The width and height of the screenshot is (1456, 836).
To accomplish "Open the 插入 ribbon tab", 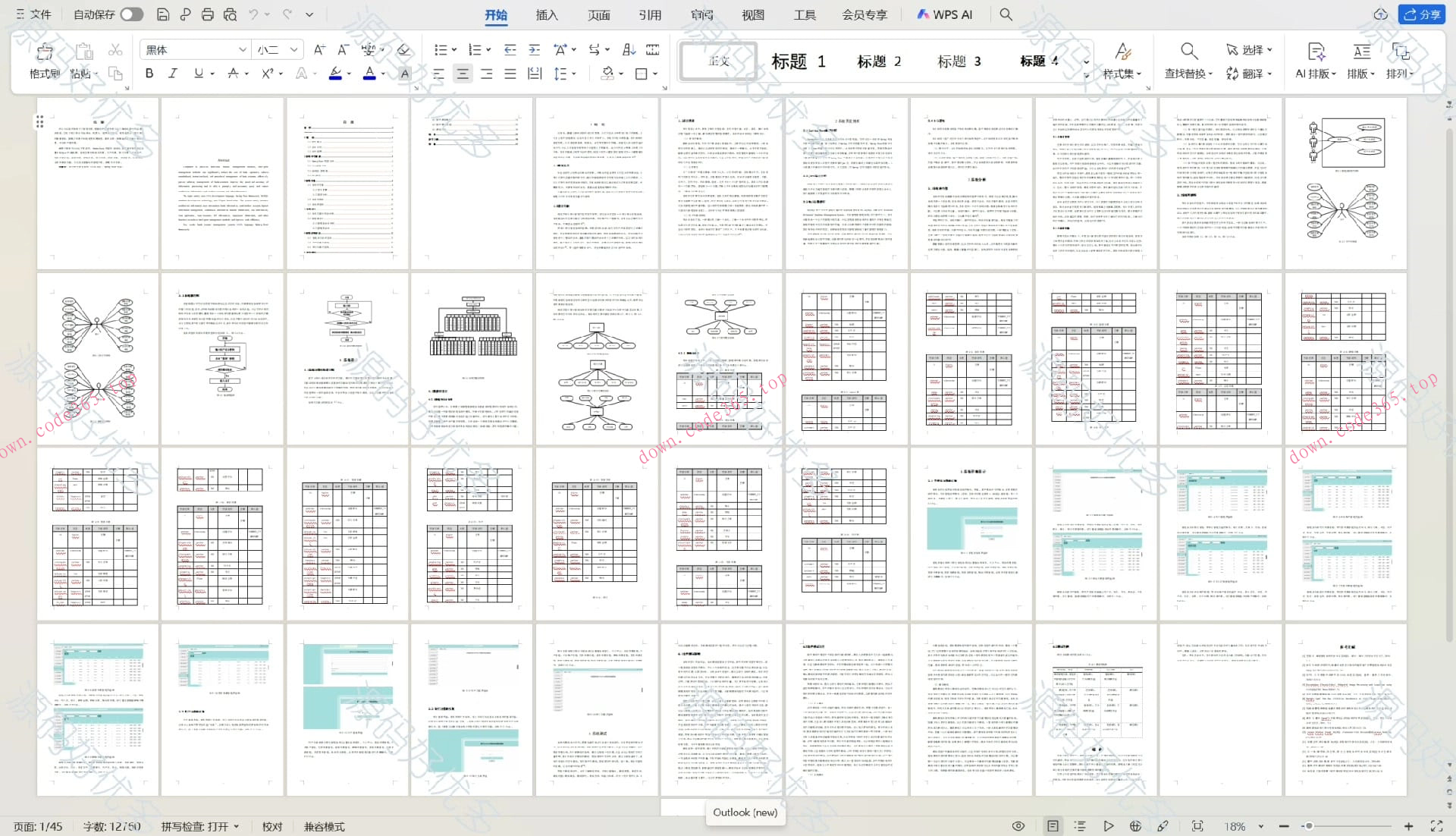I will pos(546,14).
